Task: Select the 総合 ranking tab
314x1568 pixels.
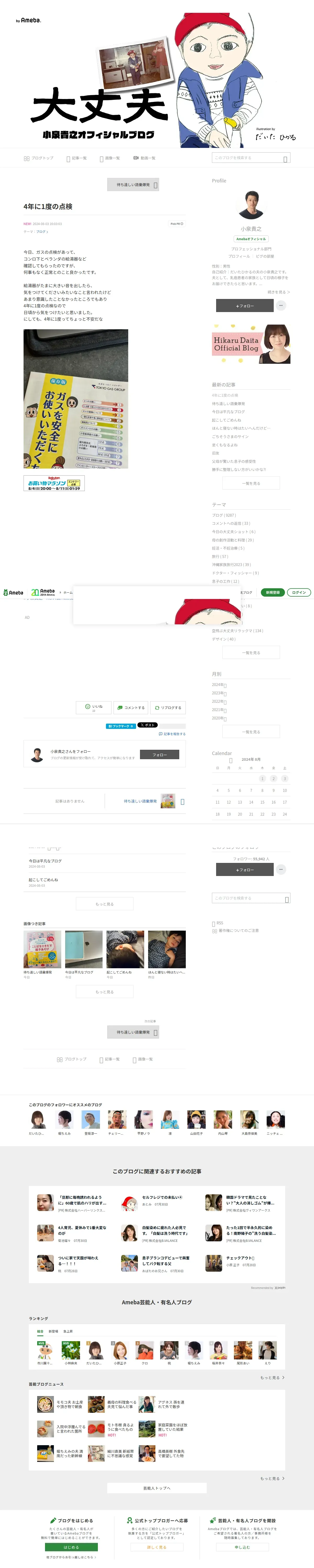Action: tap(40, 1331)
